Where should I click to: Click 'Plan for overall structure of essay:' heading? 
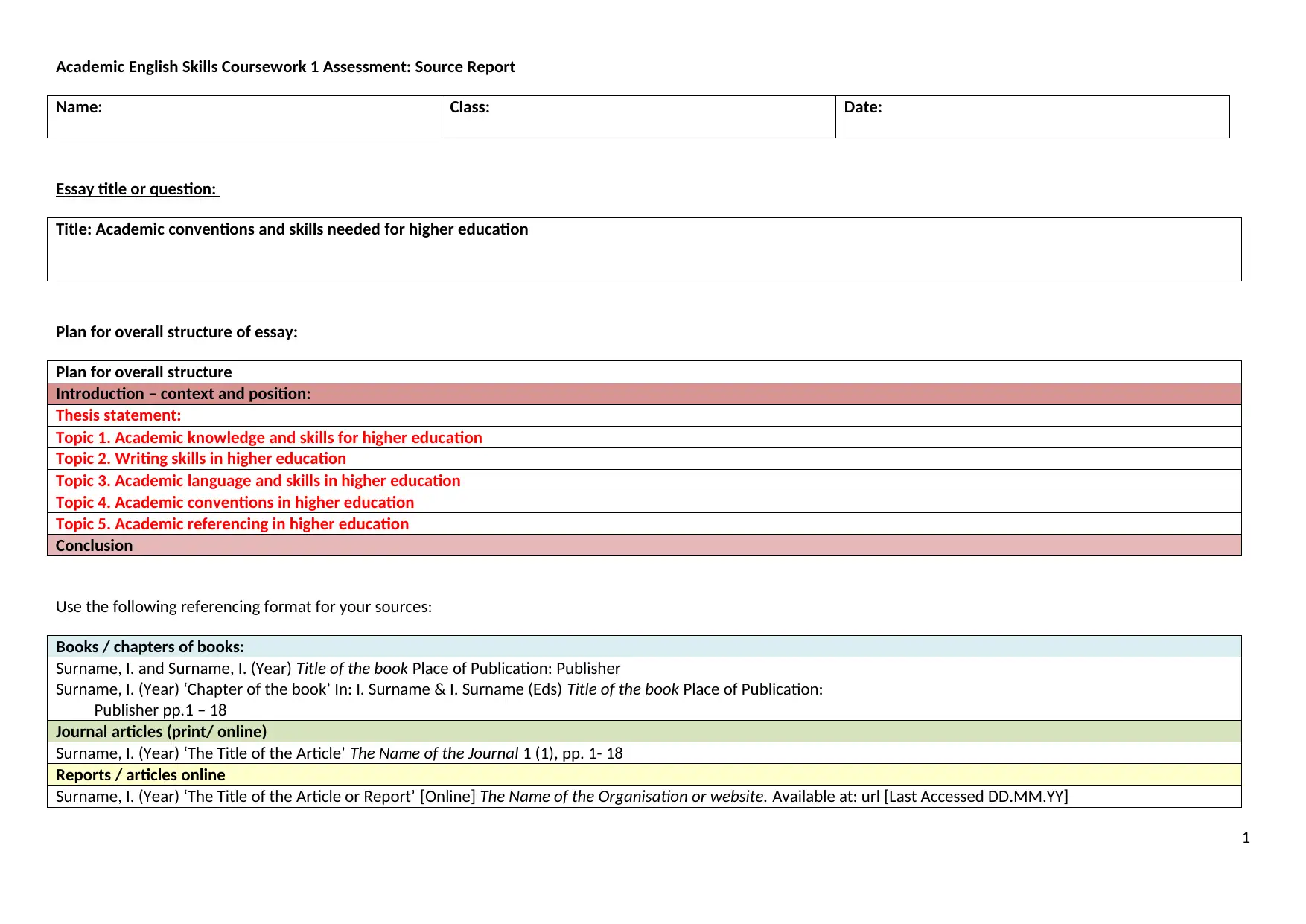[x=176, y=332]
